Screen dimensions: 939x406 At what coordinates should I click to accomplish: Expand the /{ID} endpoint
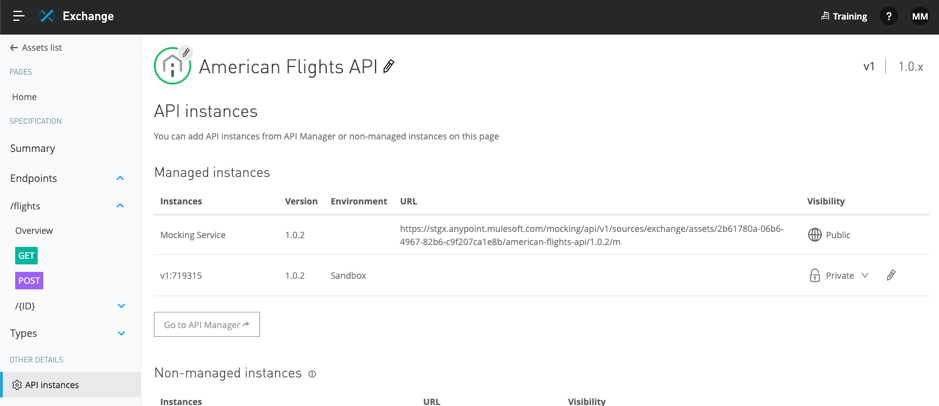pos(122,306)
